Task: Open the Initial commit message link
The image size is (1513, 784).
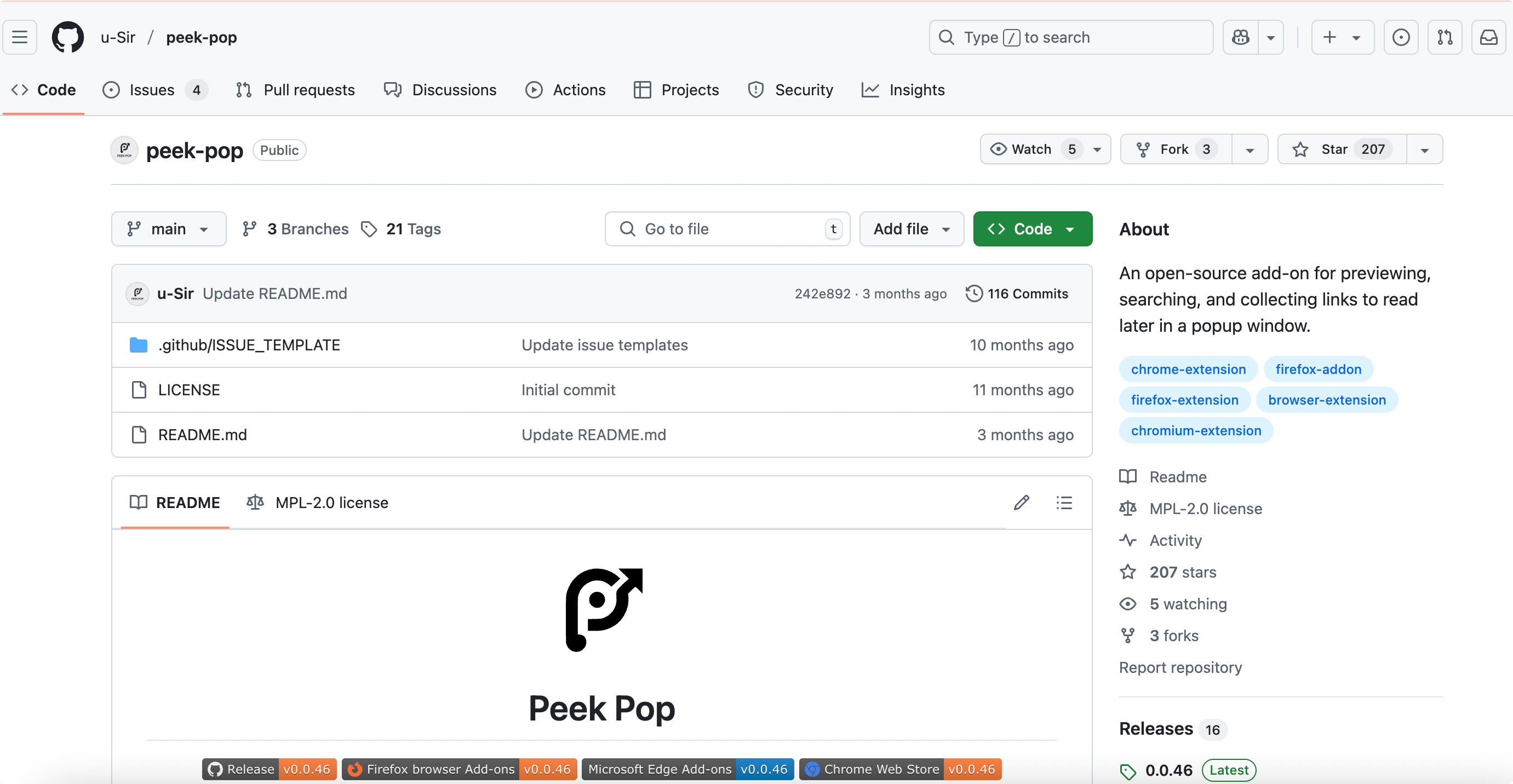Action: click(568, 390)
